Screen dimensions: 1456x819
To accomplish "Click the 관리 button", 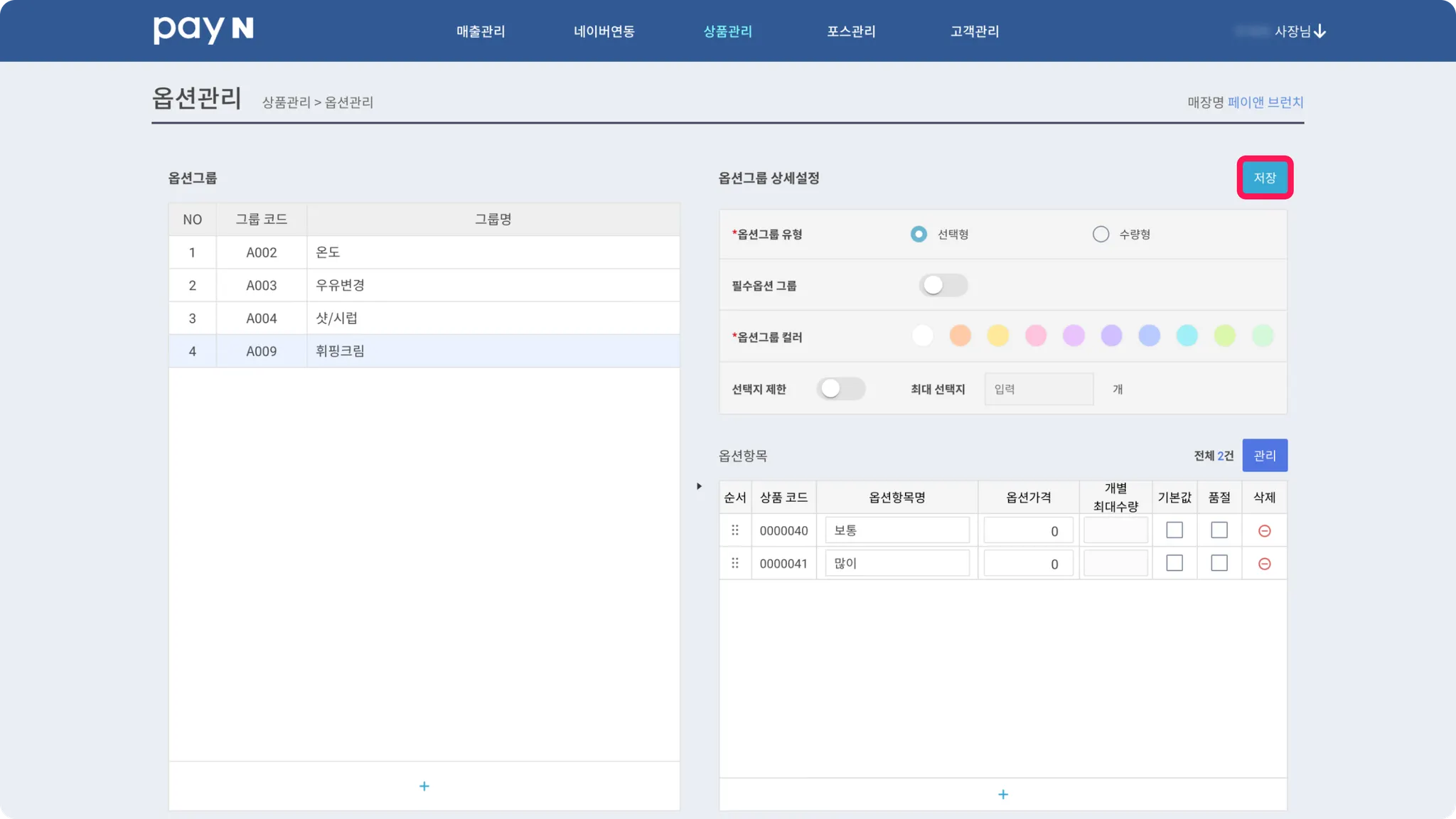I will tap(1265, 456).
